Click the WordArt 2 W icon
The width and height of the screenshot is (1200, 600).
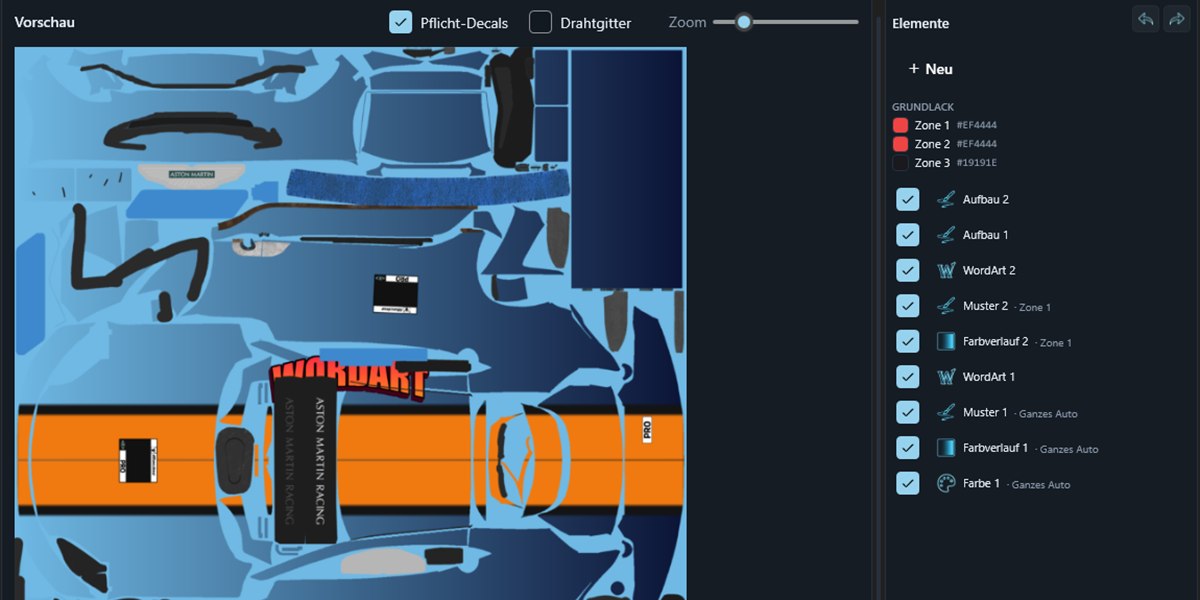click(x=946, y=270)
